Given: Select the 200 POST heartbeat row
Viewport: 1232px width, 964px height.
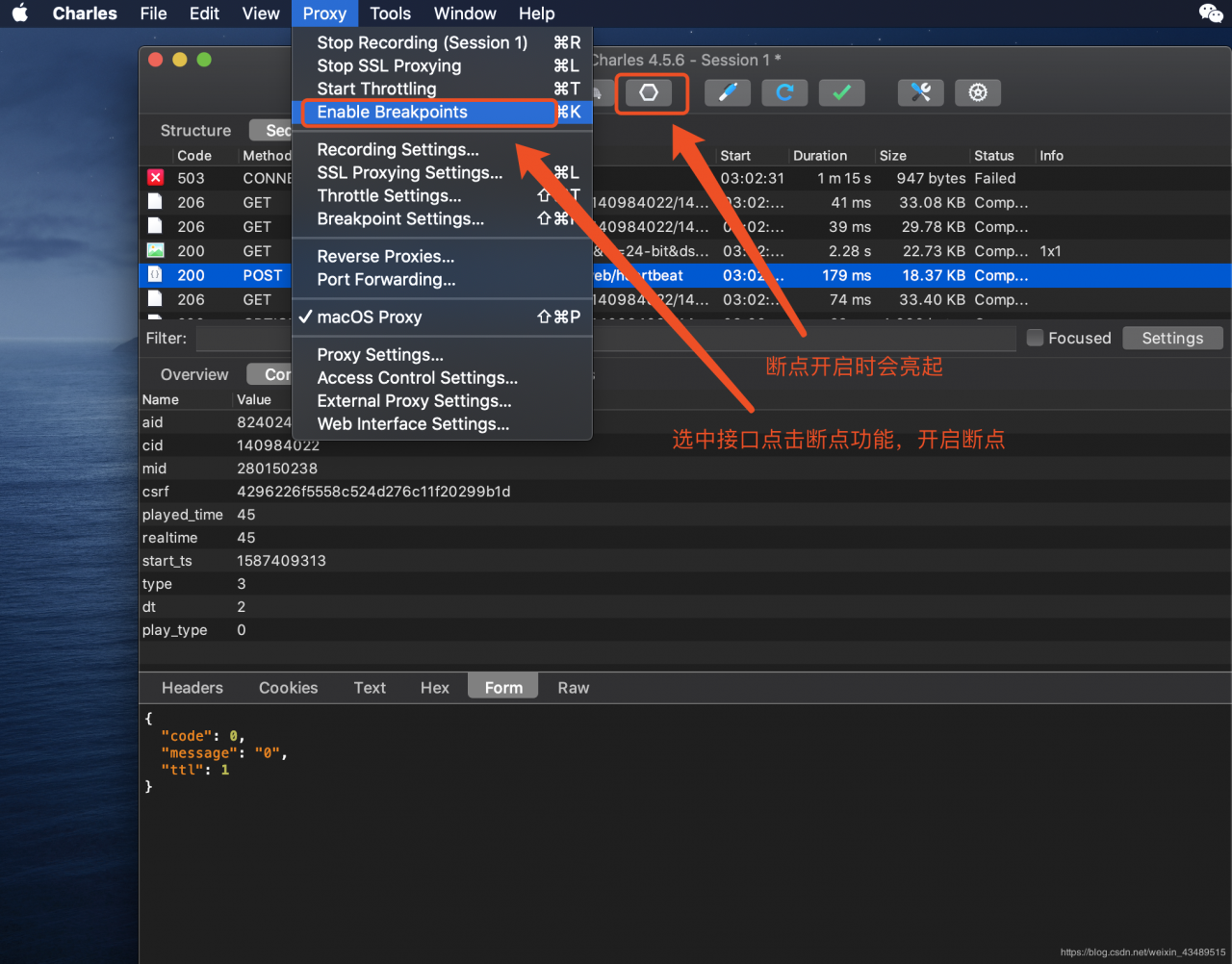Looking at the screenshot, I should click(x=685, y=275).
